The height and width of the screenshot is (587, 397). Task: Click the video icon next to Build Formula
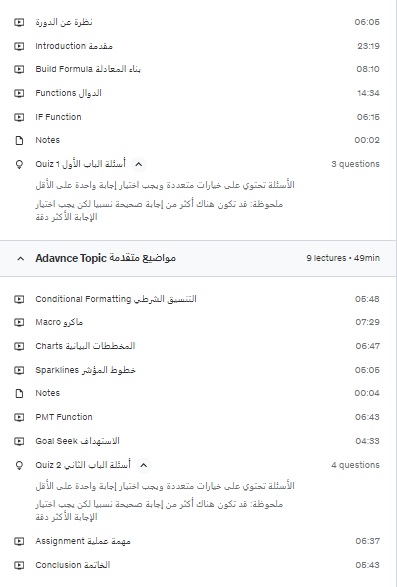pyautogui.click(x=19, y=69)
